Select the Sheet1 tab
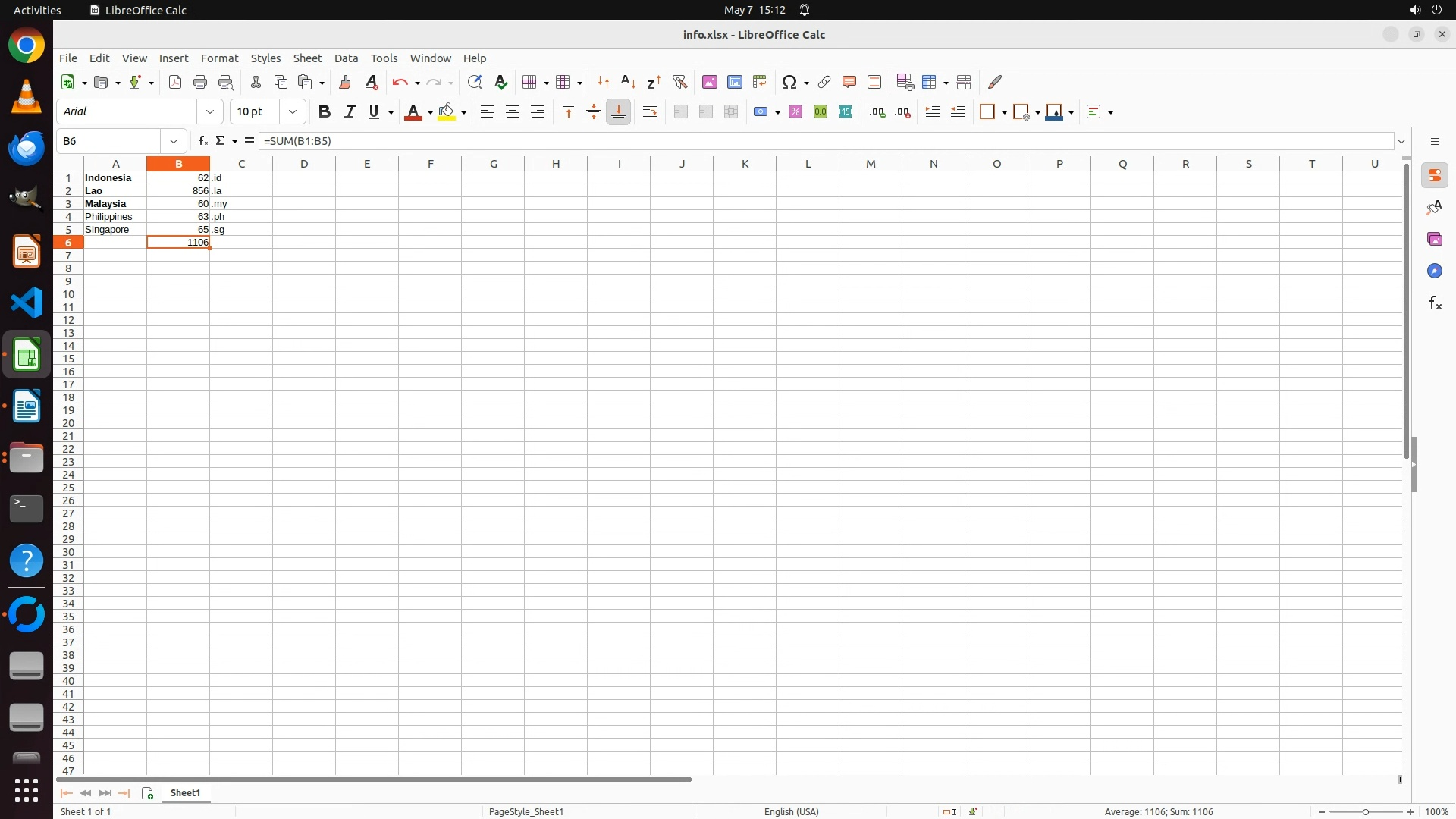Viewport: 1456px width, 819px height. pyautogui.click(x=185, y=793)
